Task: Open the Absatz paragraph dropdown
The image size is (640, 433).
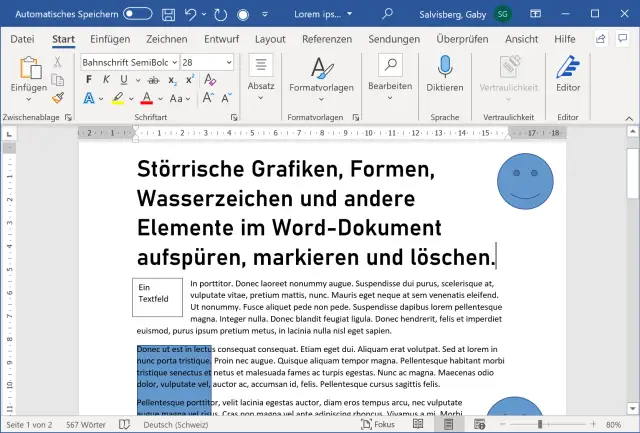Action: [x=261, y=99]
